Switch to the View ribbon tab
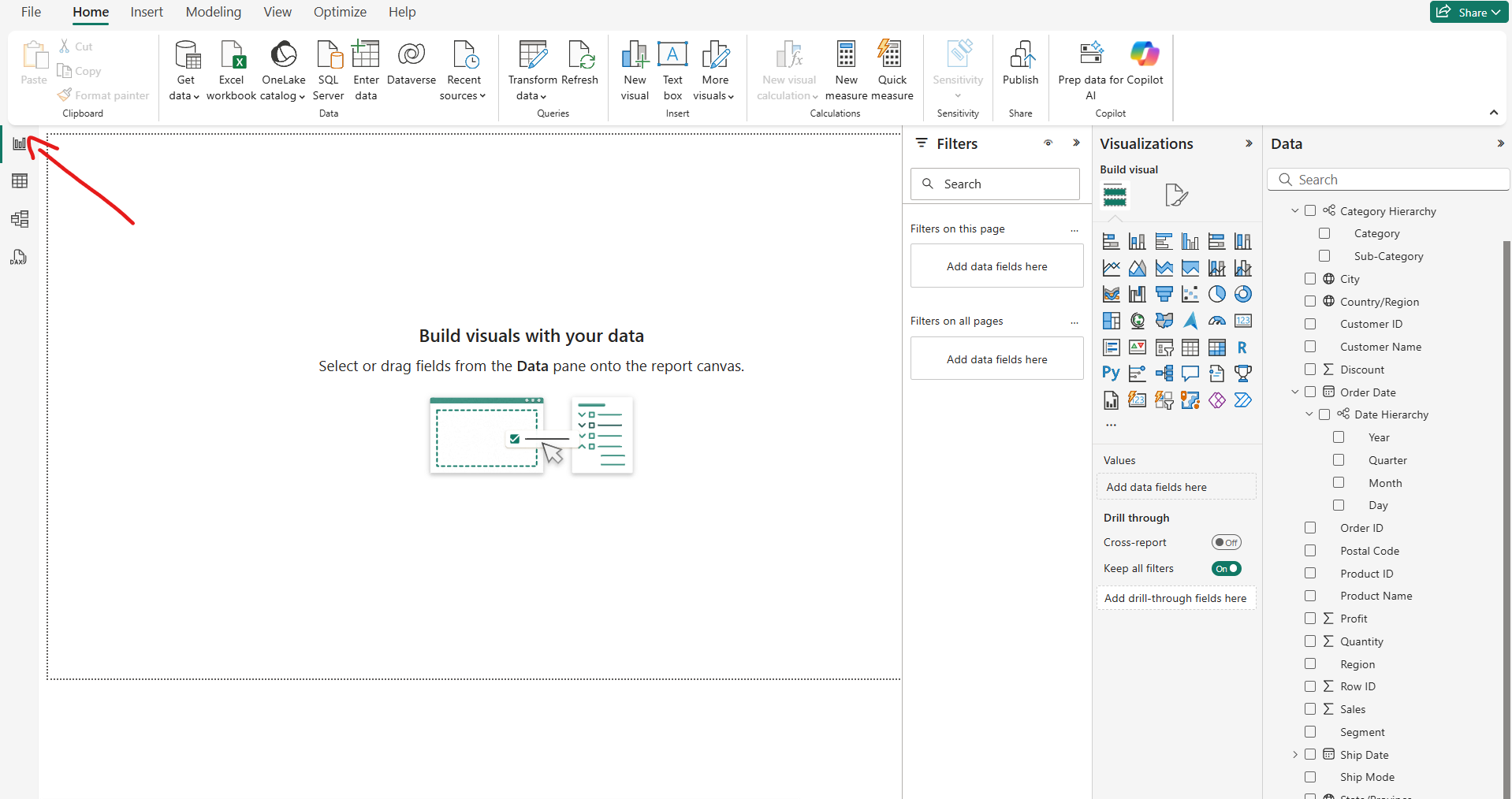This screenshot has width=1512, height=799. 277,12
